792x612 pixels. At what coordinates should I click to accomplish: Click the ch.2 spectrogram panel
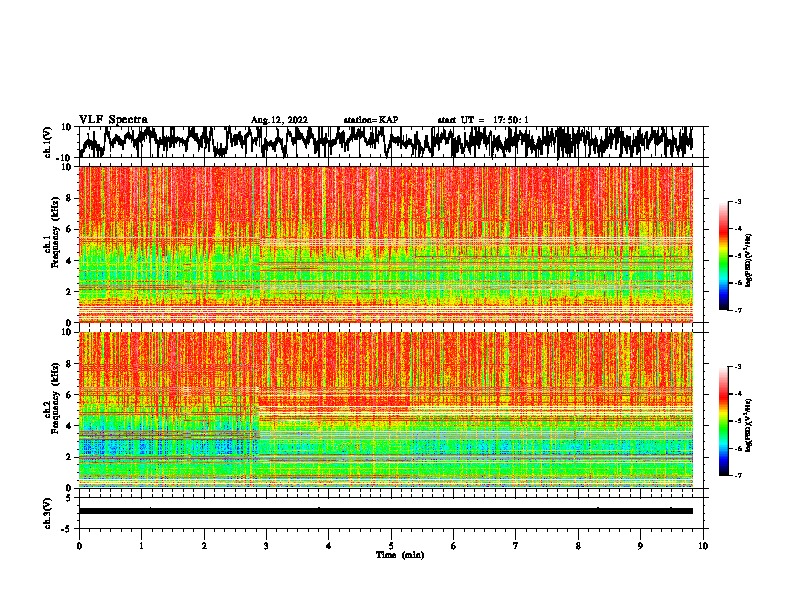pos(386,410)
